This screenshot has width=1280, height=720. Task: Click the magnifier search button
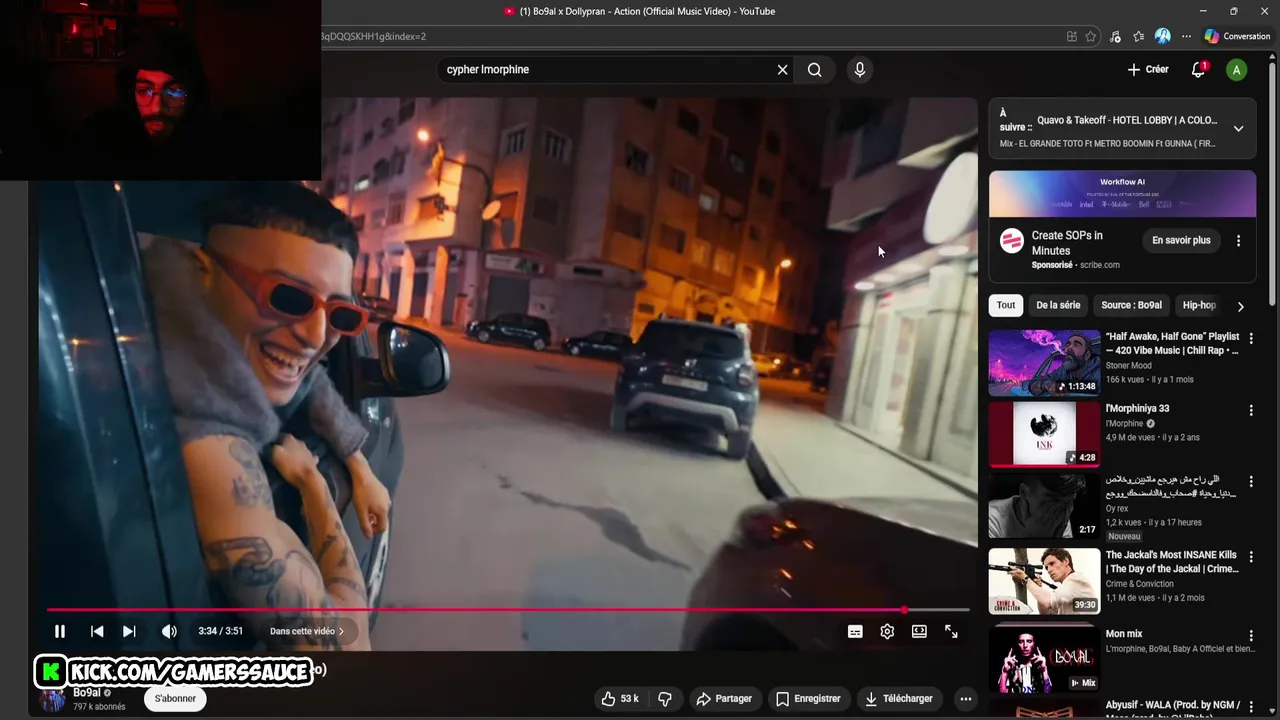pyautogui.click(x=815, y=69)
